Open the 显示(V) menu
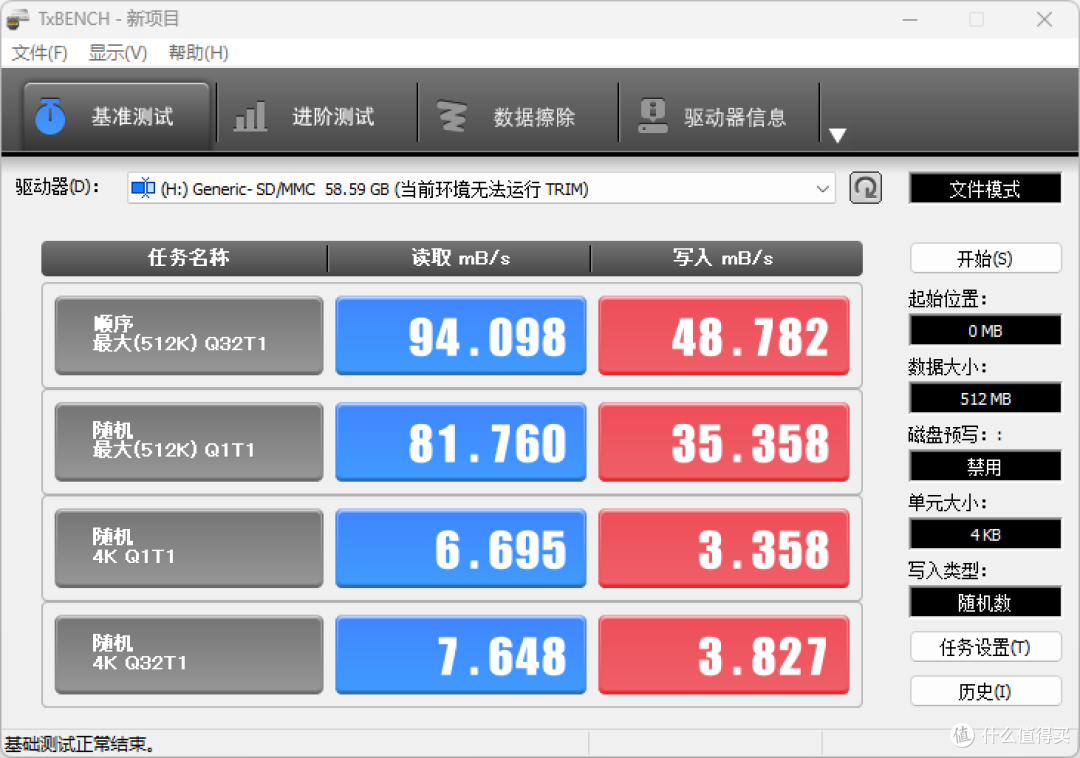Screen dimensions: 1080x758 coord(118,53)
